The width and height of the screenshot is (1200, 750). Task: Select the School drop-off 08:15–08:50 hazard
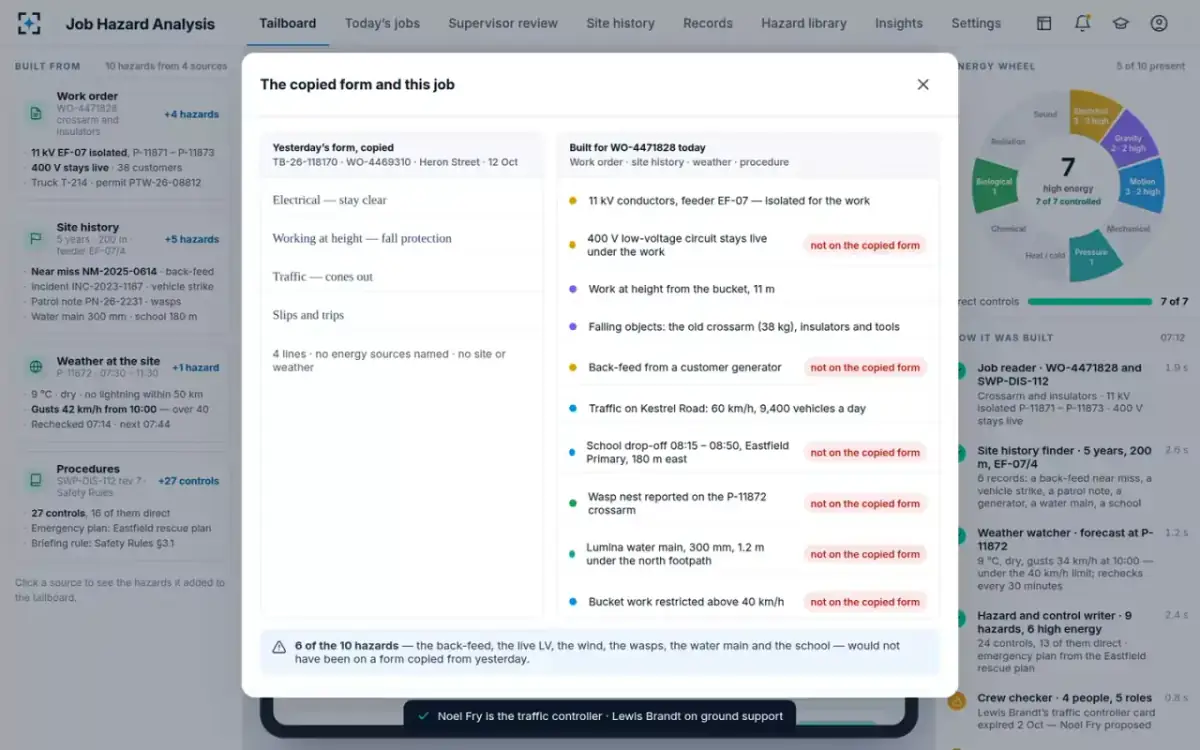(748, 452)
